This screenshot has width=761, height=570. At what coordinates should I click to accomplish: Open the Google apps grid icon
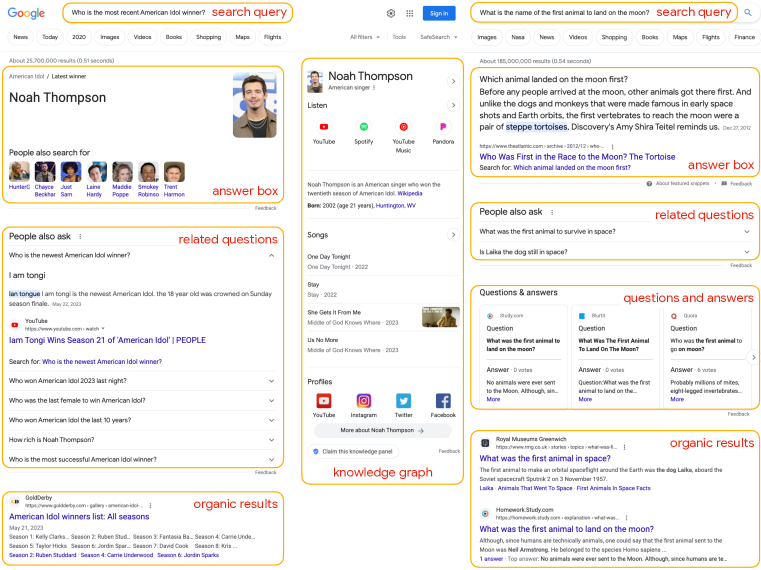[x=410, y=14]
